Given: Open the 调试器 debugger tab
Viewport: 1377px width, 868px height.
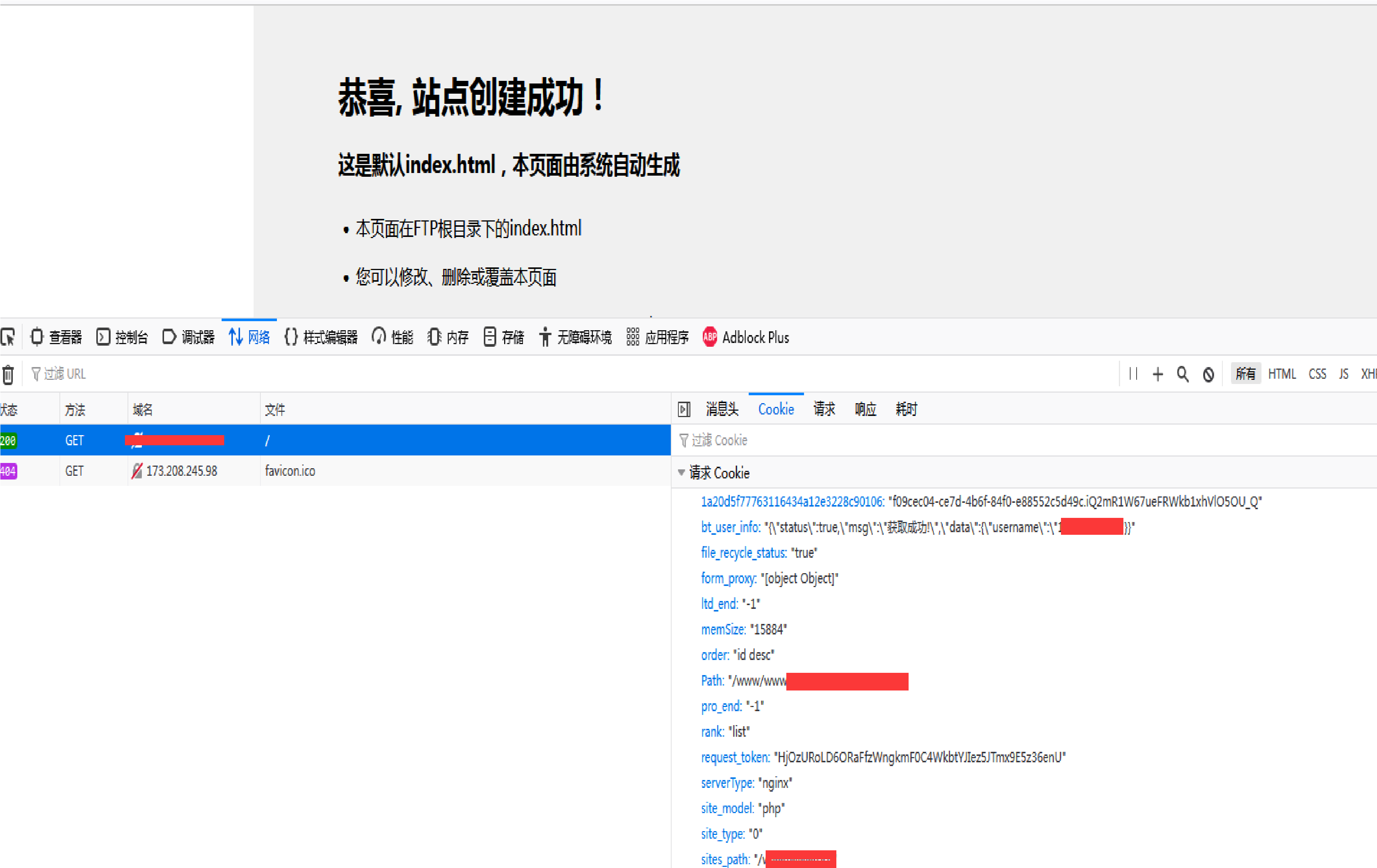Looking at the screenshot, I should (189, 337).
